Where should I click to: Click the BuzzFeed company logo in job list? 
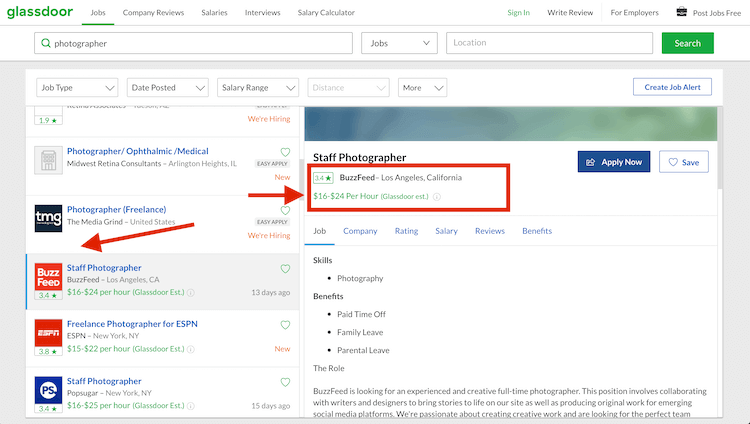48,275
